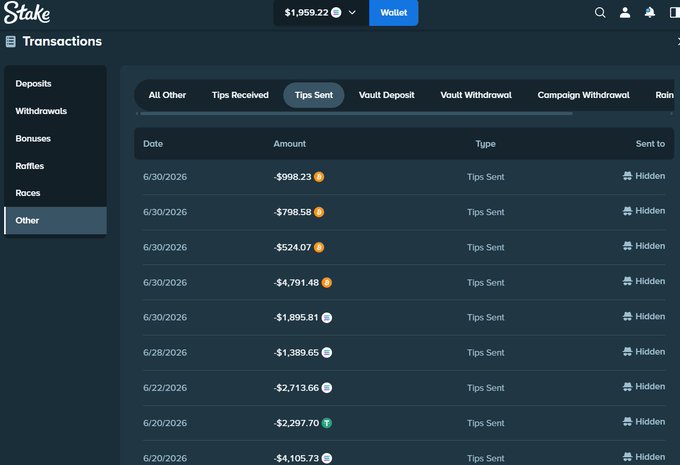Click the Date column header

tap(153, 144)
